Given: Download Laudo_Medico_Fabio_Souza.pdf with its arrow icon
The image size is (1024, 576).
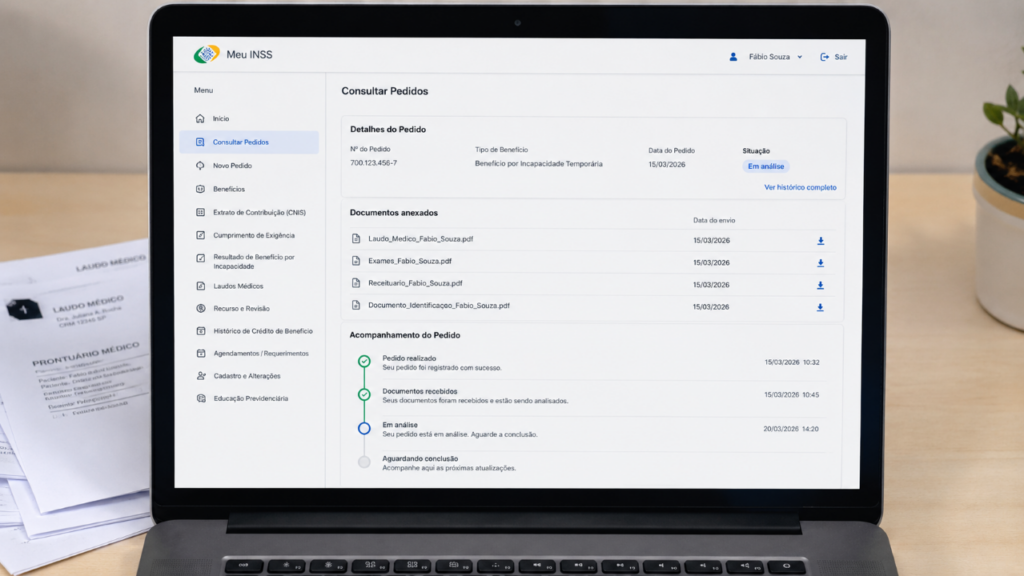Looking at the screenshot, I should coord(820,241).
